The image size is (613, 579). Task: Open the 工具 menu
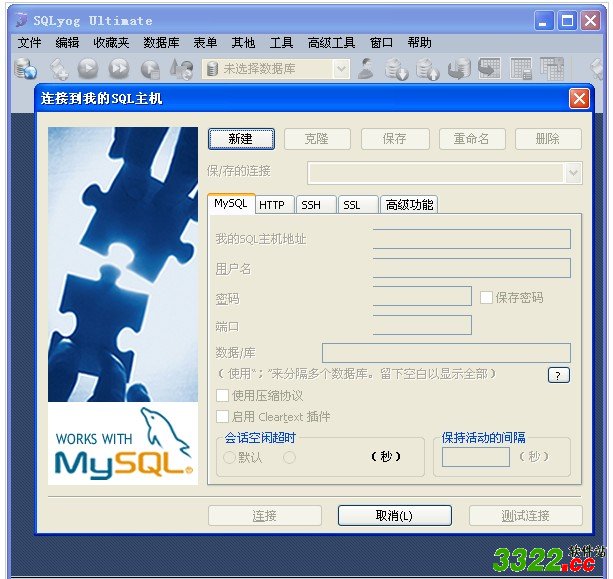click(x=281, y=42)
